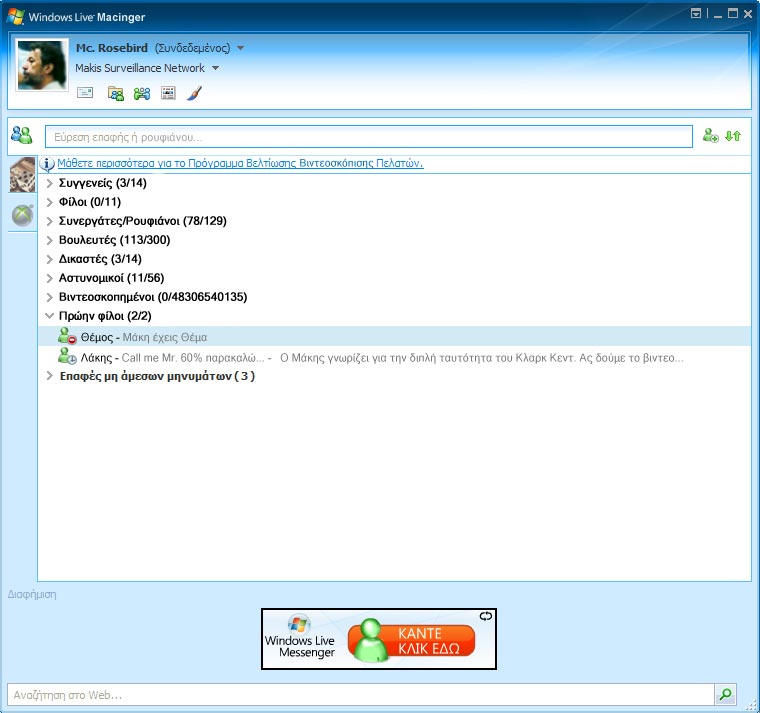Image resolution: width=760 pixels, height=713 pixels.
Task: Click the green sort arrows icon
Action: click(733, 136)
